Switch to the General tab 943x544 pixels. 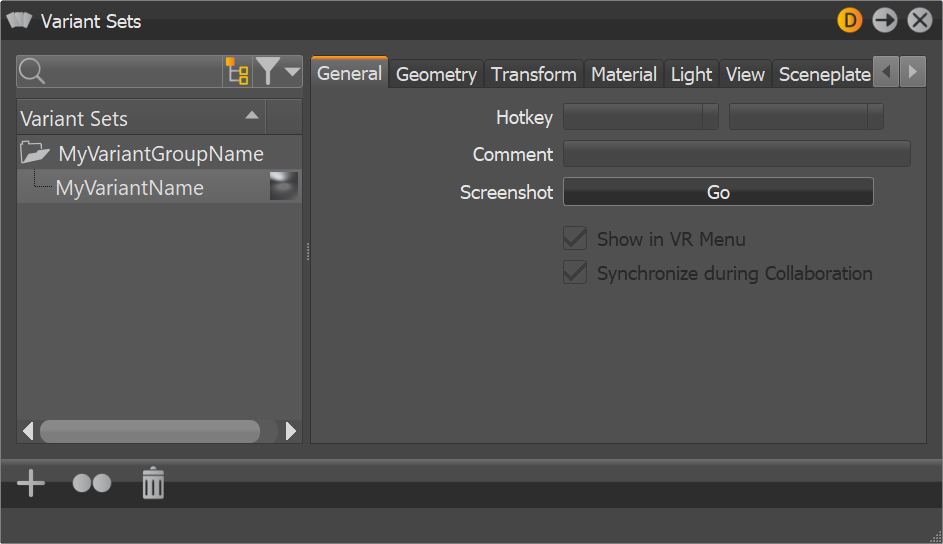pyautogui.click(x=349, y=73)
